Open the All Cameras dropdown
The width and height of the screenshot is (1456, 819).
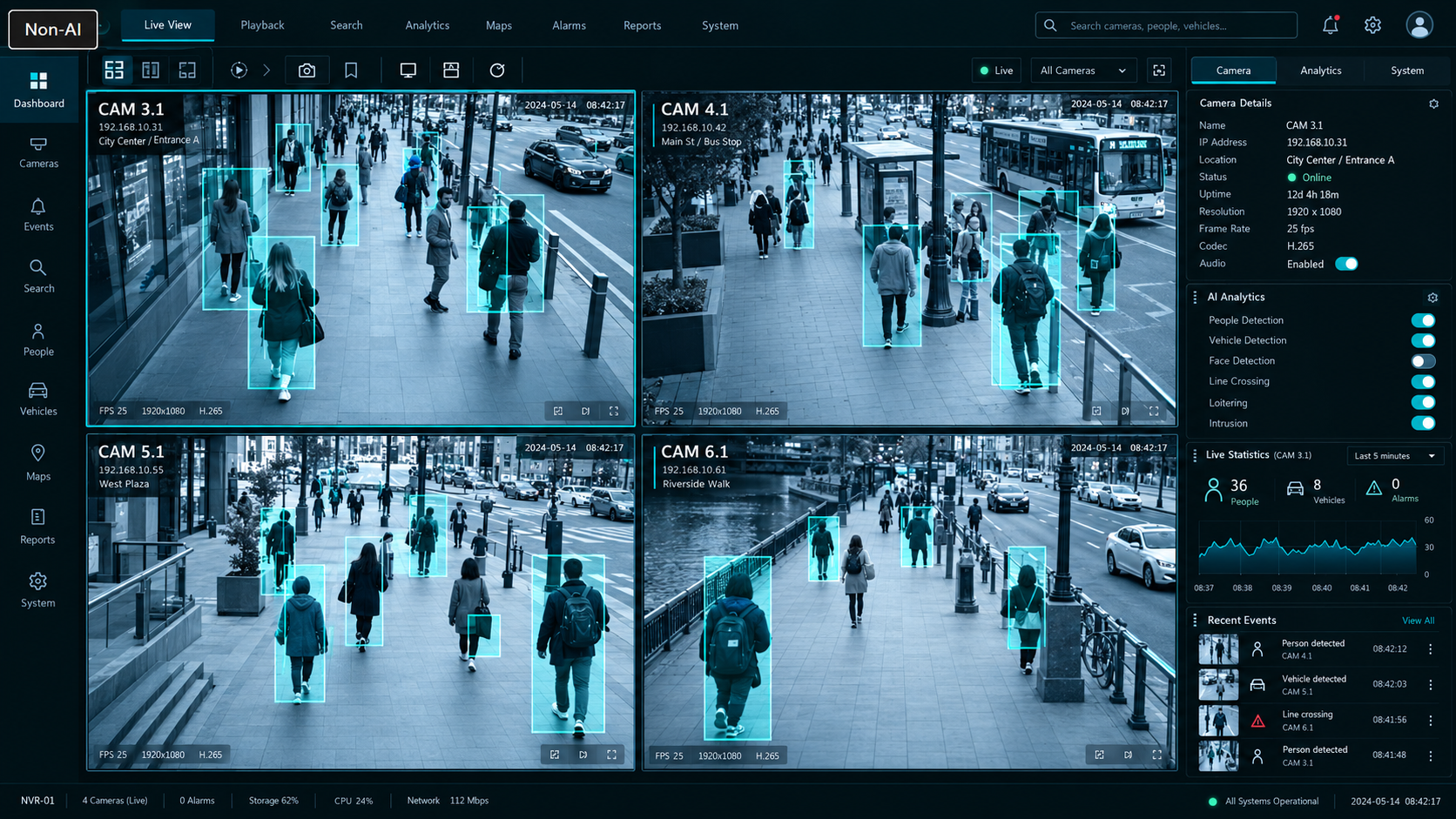1083,70
